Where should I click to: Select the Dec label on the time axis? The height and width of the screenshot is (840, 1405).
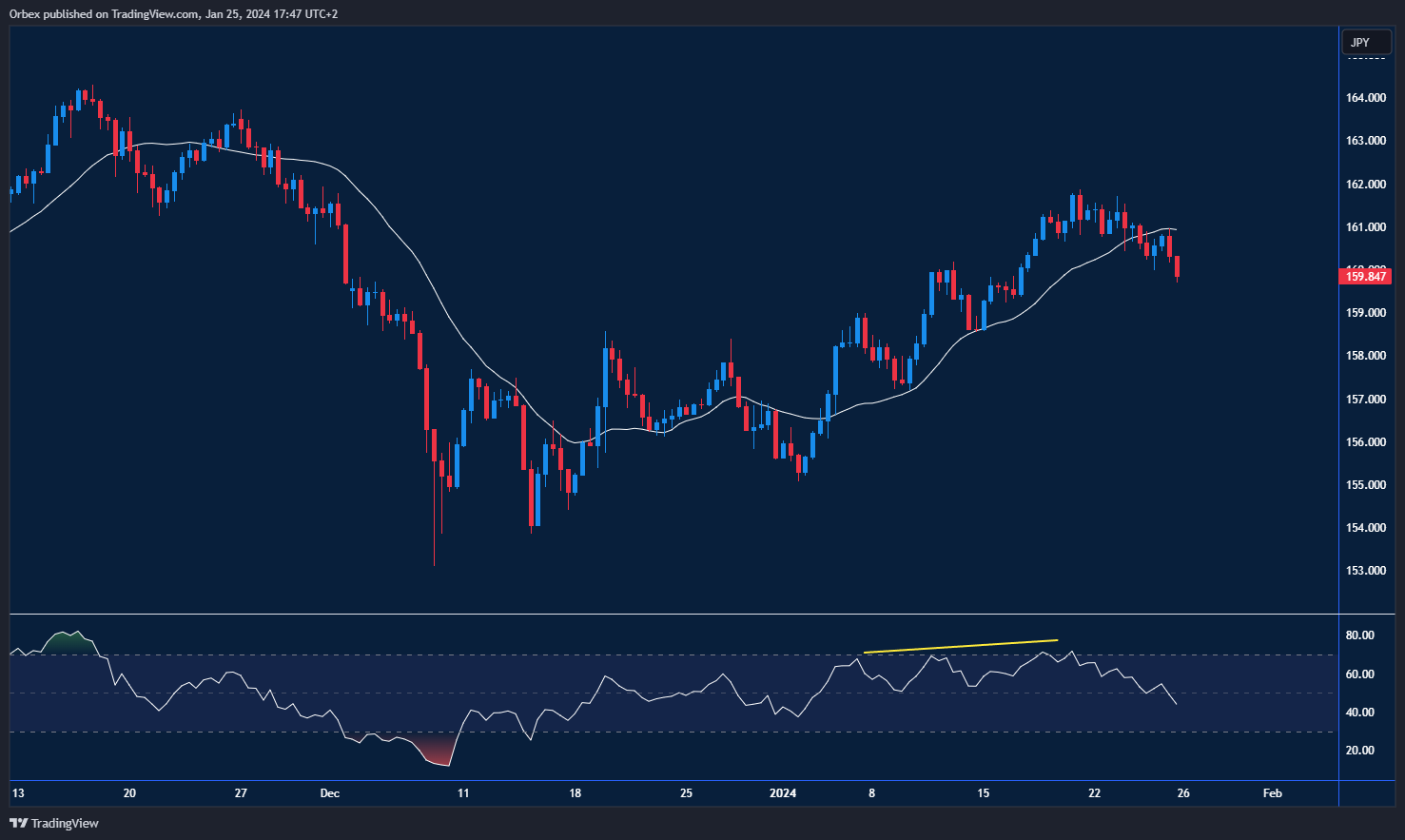click(x=330, y=792)
